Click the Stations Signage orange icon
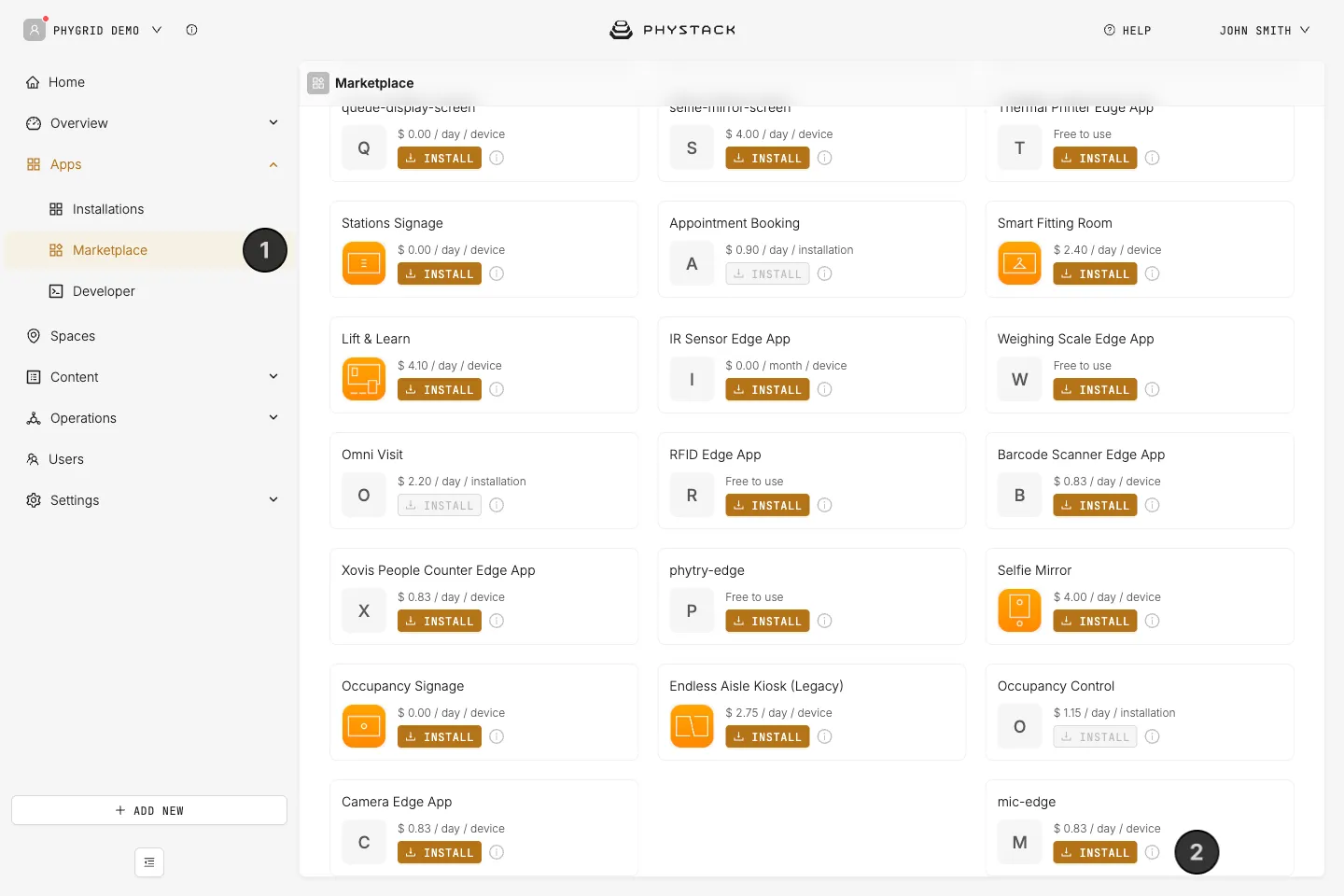Image resolution: width=1344 pixels, height=896 pixels. 364,263
